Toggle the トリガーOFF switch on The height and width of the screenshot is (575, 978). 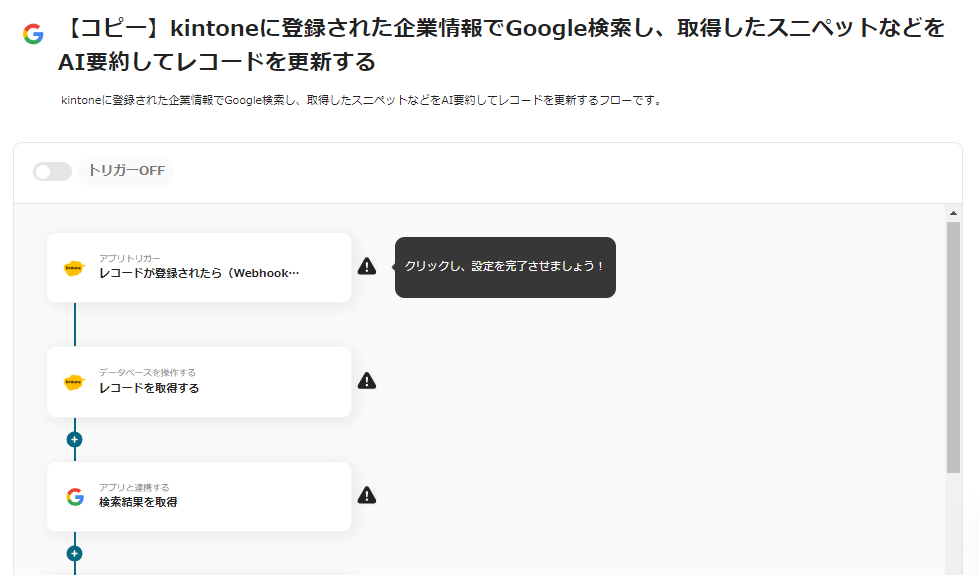(x=52, y=171)
